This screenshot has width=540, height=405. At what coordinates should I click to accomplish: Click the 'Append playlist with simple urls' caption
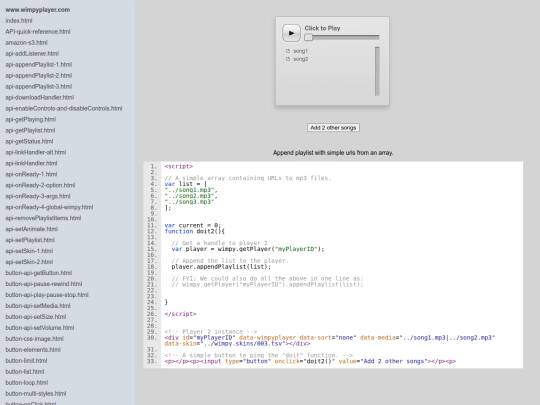point(333,153)
